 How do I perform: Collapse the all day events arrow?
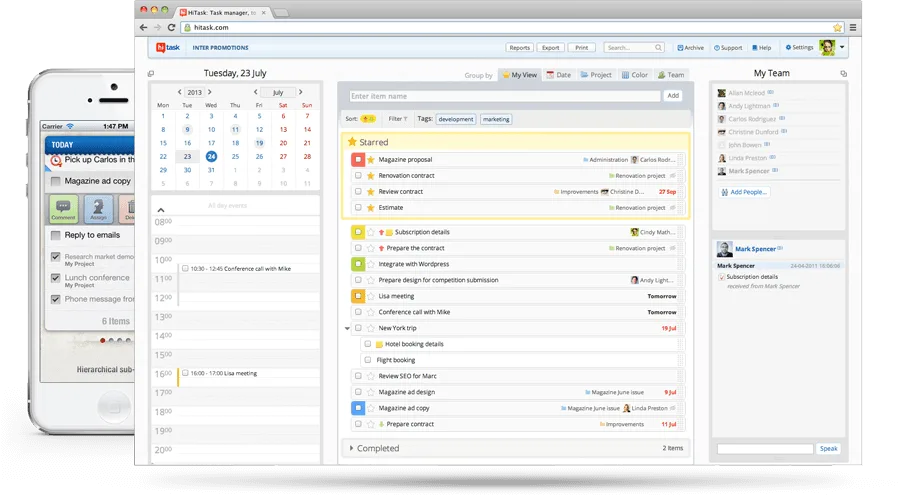click(x=161, y=210)
